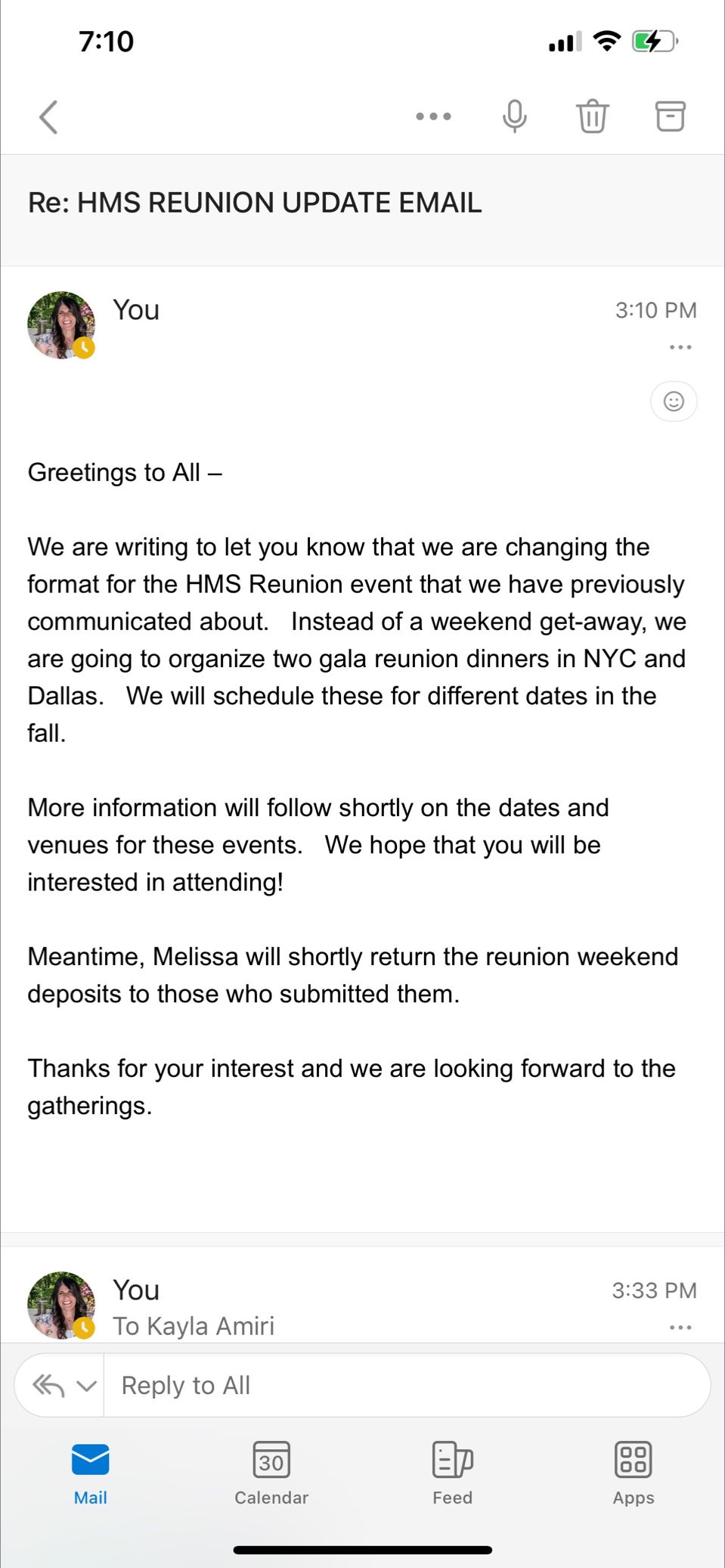
Task: Tap the subject Re: HMS REUNION UPDATE EMAIL
Action: pos(255,203)
